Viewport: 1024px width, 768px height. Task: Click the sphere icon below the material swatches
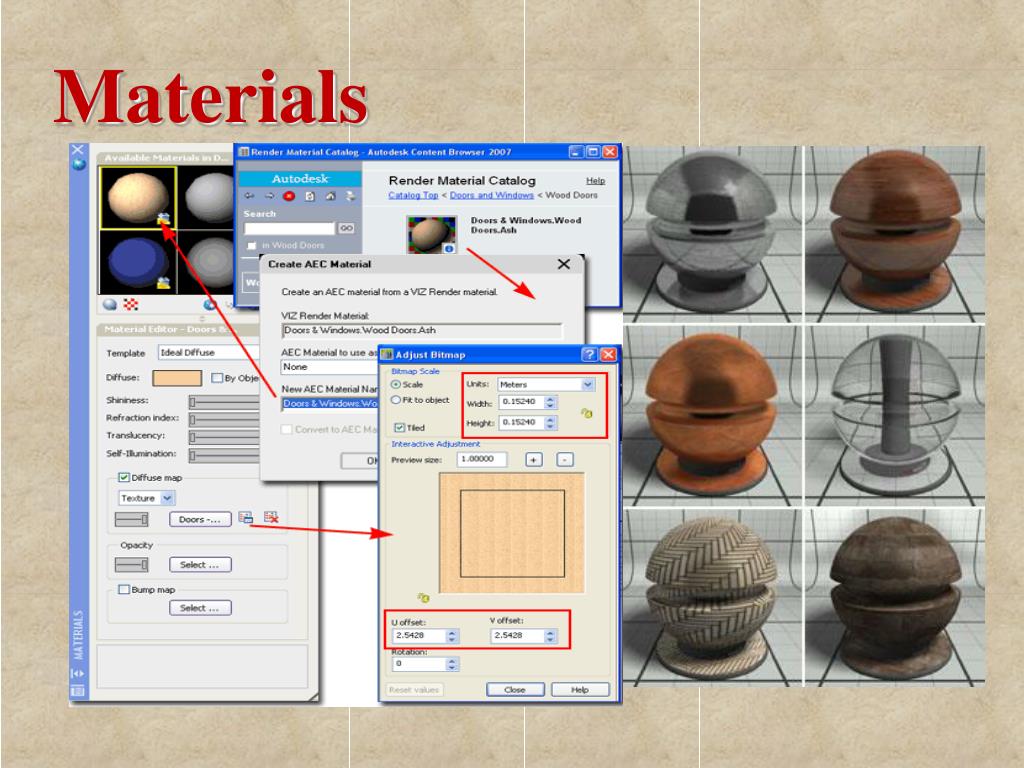(110, 304)
